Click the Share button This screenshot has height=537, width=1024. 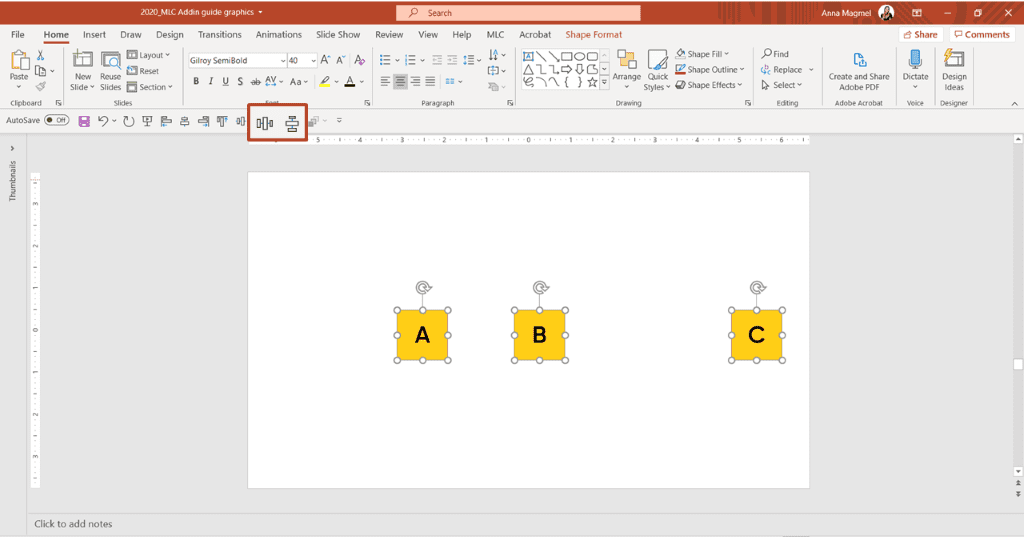coord(920,35)
